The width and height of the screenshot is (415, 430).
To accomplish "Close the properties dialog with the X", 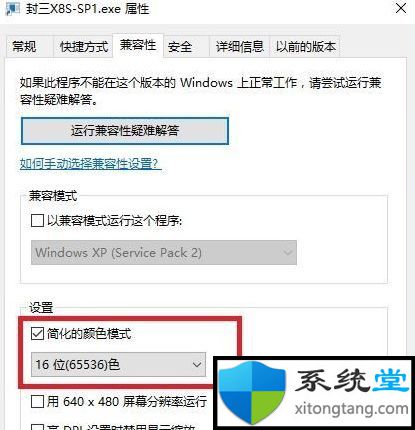I will pyautogui.click(x=401, y=8).
